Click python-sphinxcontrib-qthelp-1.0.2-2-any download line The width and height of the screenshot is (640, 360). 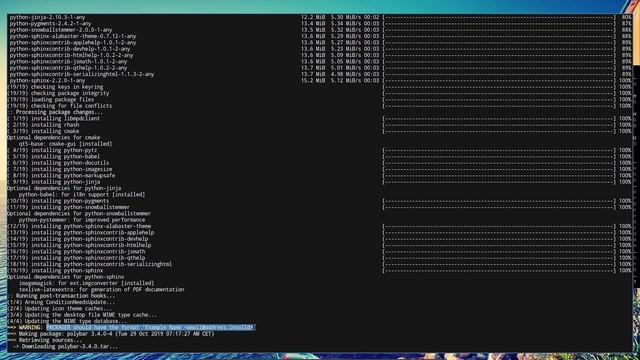68,68
